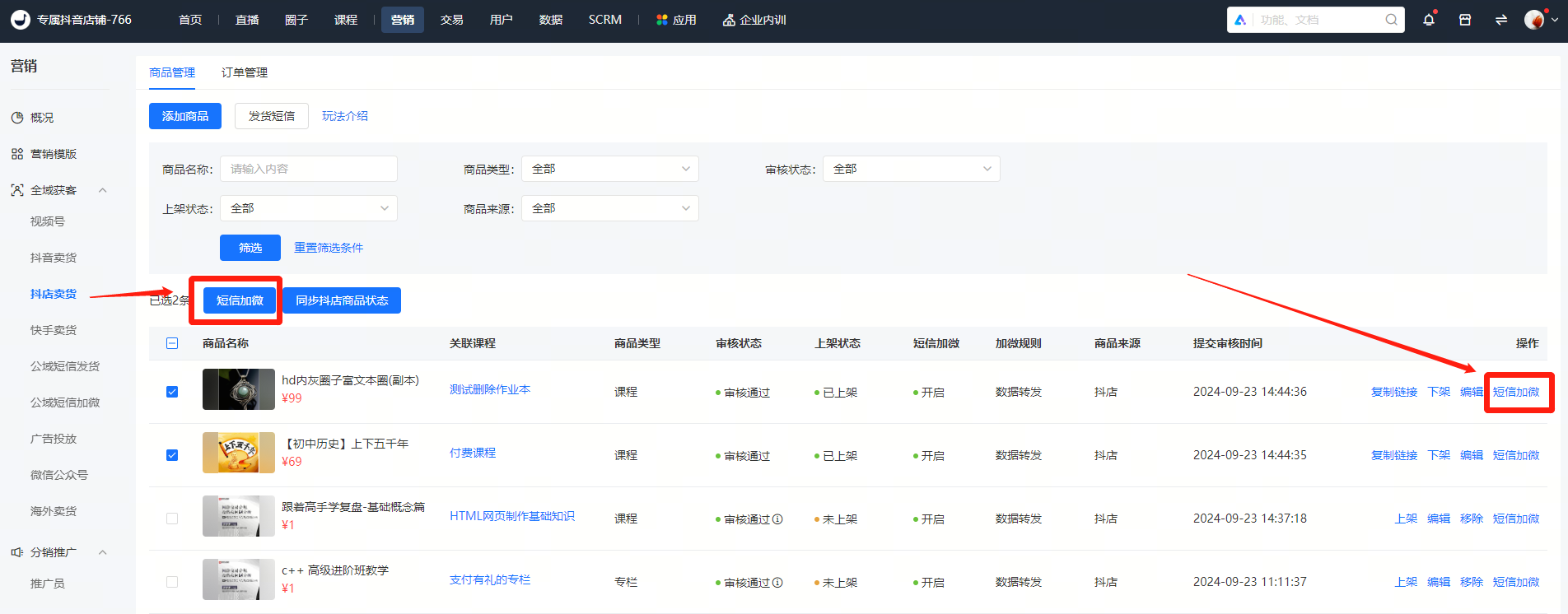Image resolution: width=1568 pixels, height=614 pixels.
Task: Open the 上架状态 dropdown
Action: (x=309, y=208)
